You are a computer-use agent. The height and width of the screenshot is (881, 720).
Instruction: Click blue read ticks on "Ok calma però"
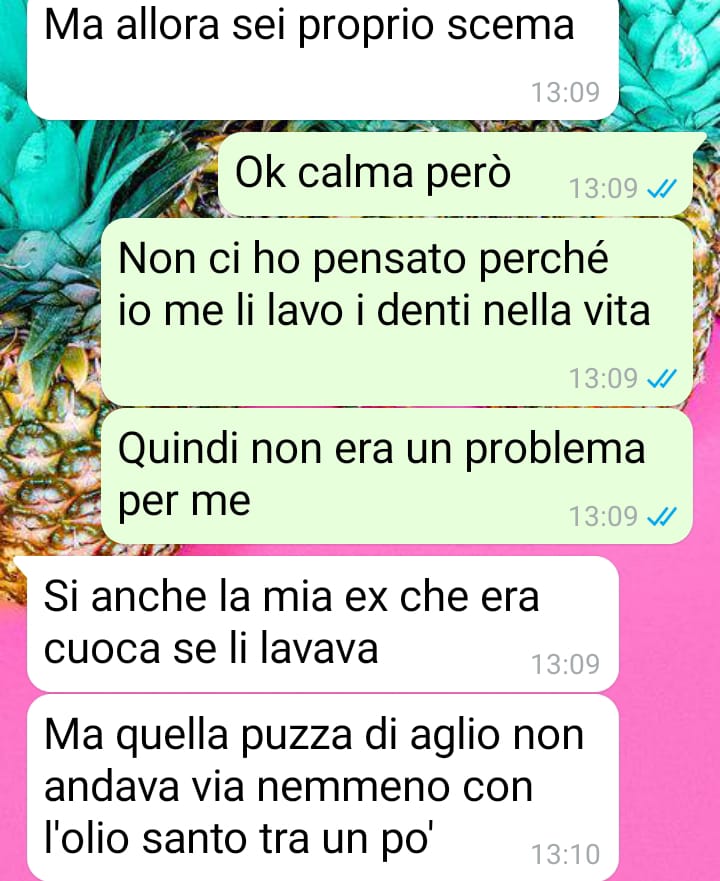(x=662, y=189)
